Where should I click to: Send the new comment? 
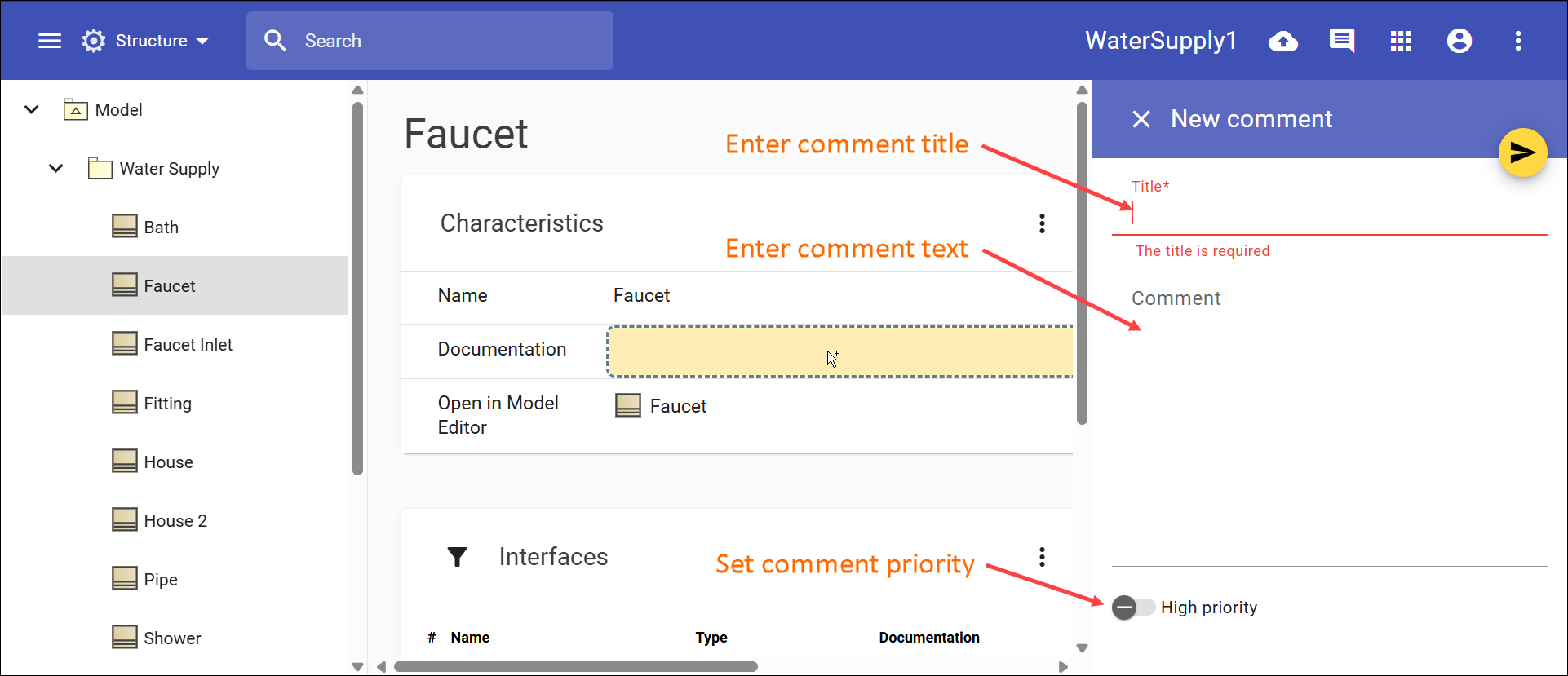(1522, 152)
